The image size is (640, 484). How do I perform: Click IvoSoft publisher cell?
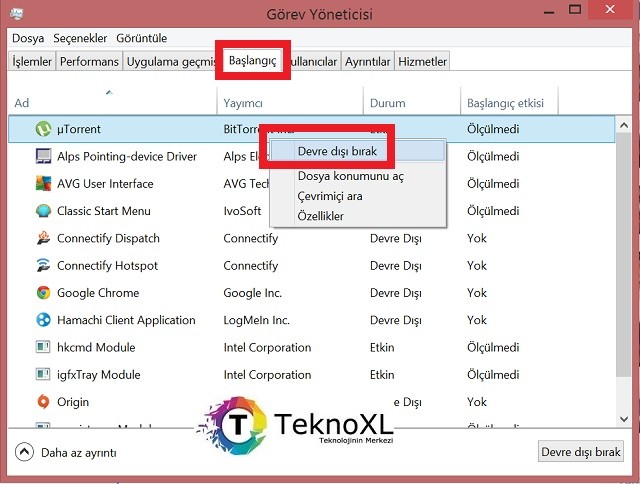[x=242, y=211]
